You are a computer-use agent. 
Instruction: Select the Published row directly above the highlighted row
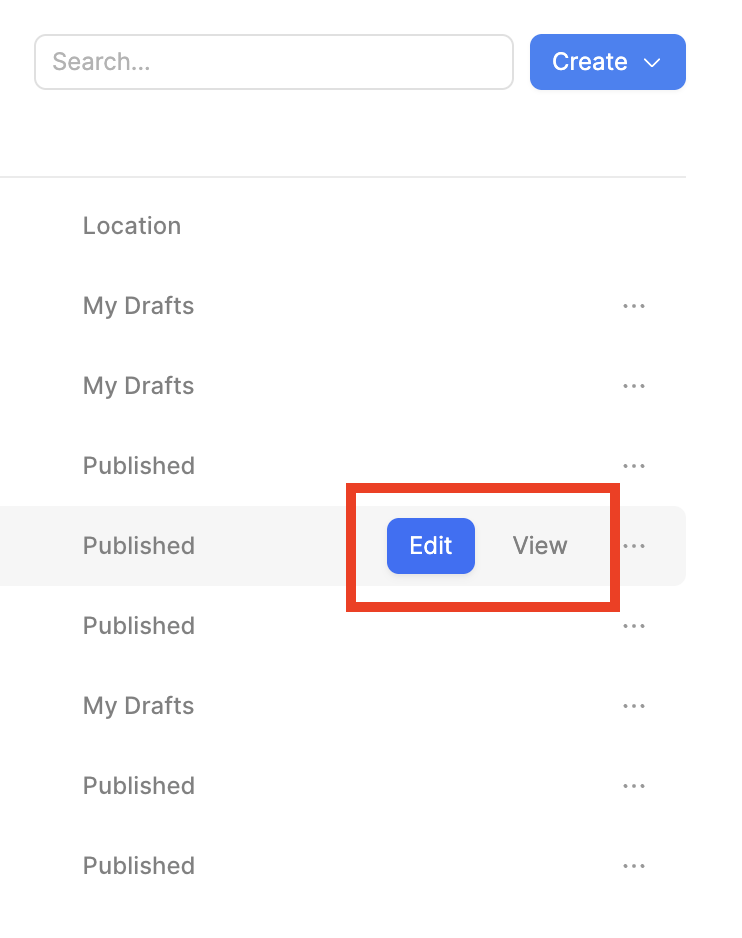[x=139, y=465]
